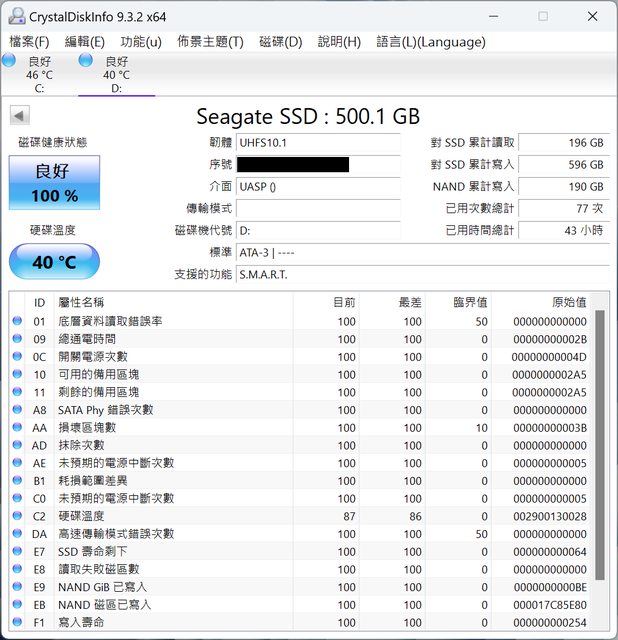Click the blue status orb for attribute 01
The image size is (618, 640).
click(x=16, y=321)
